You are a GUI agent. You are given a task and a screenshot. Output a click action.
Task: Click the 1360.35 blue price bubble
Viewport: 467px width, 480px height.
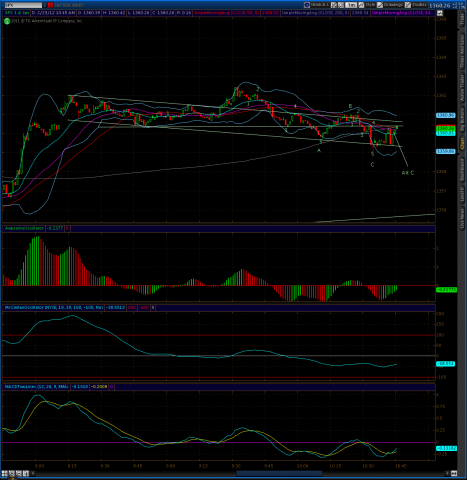pyautogui.click(x=446, y=115)
